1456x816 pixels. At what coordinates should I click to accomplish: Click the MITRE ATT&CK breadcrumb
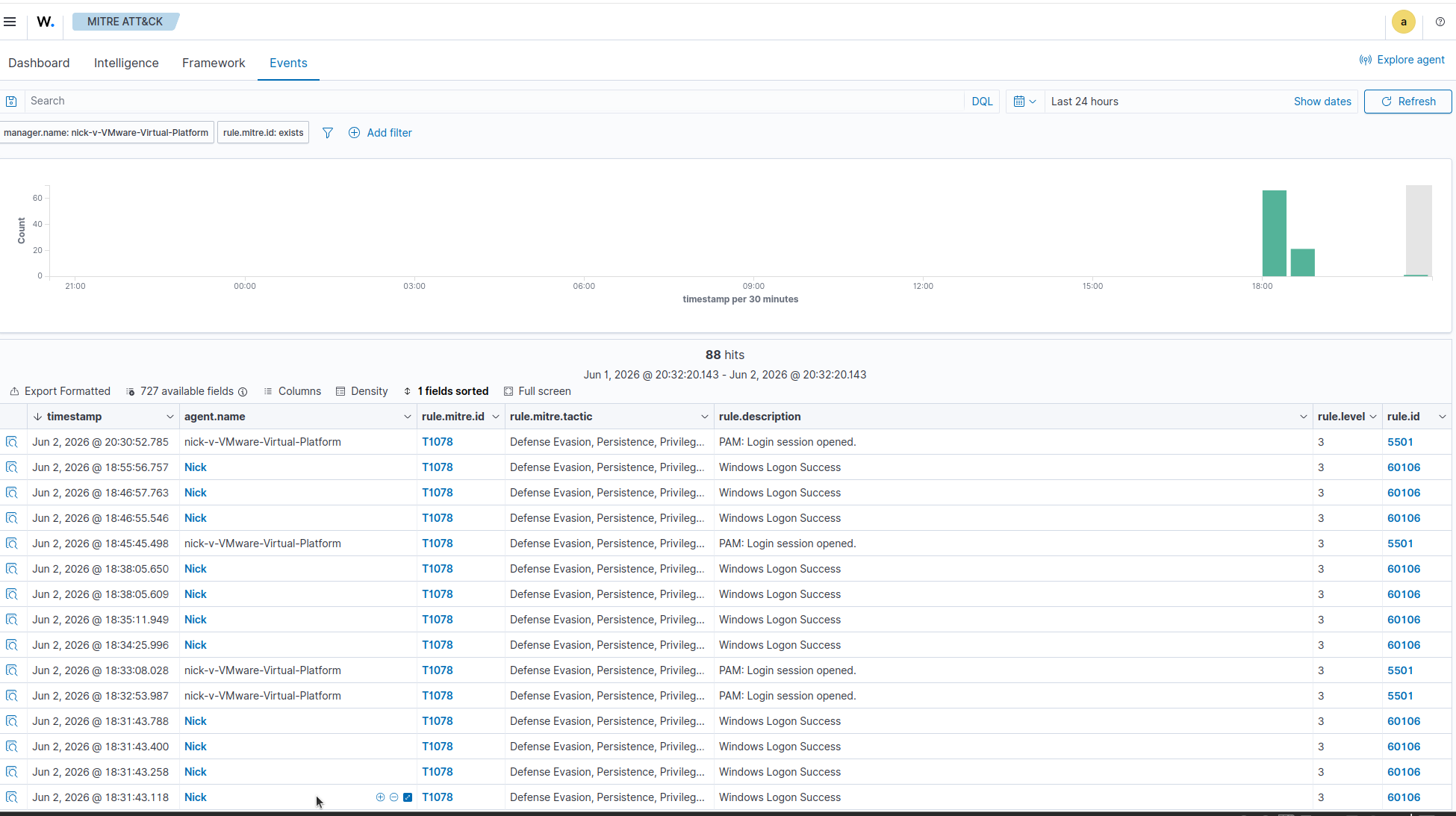[125, 22]
